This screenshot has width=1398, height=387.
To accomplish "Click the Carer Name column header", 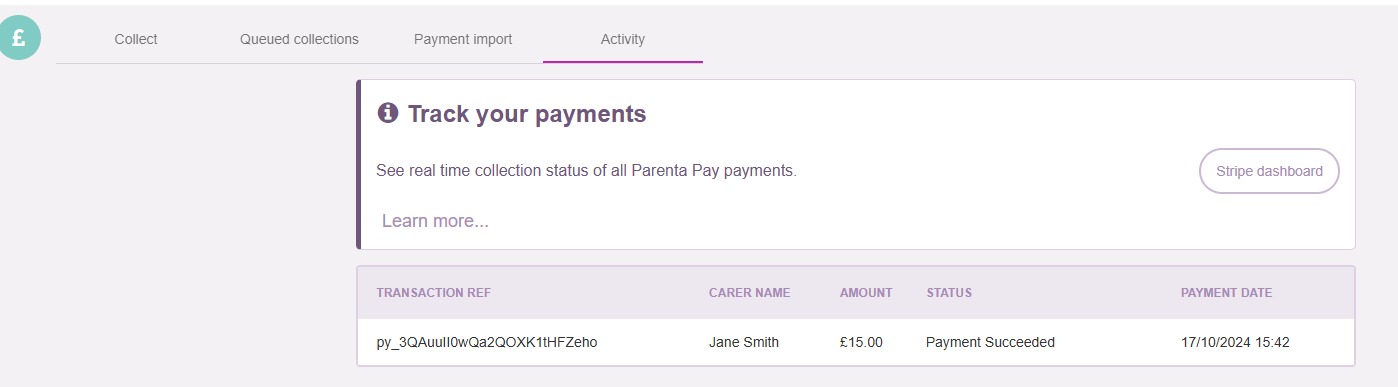I will click(x=749, y=293).
